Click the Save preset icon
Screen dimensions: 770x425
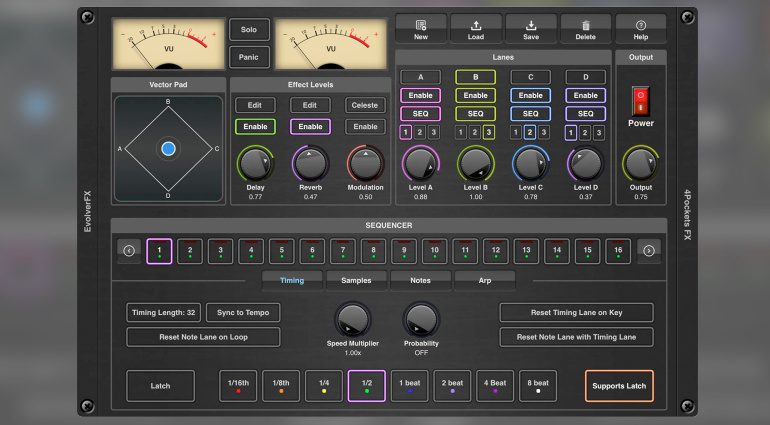[531, 25]
